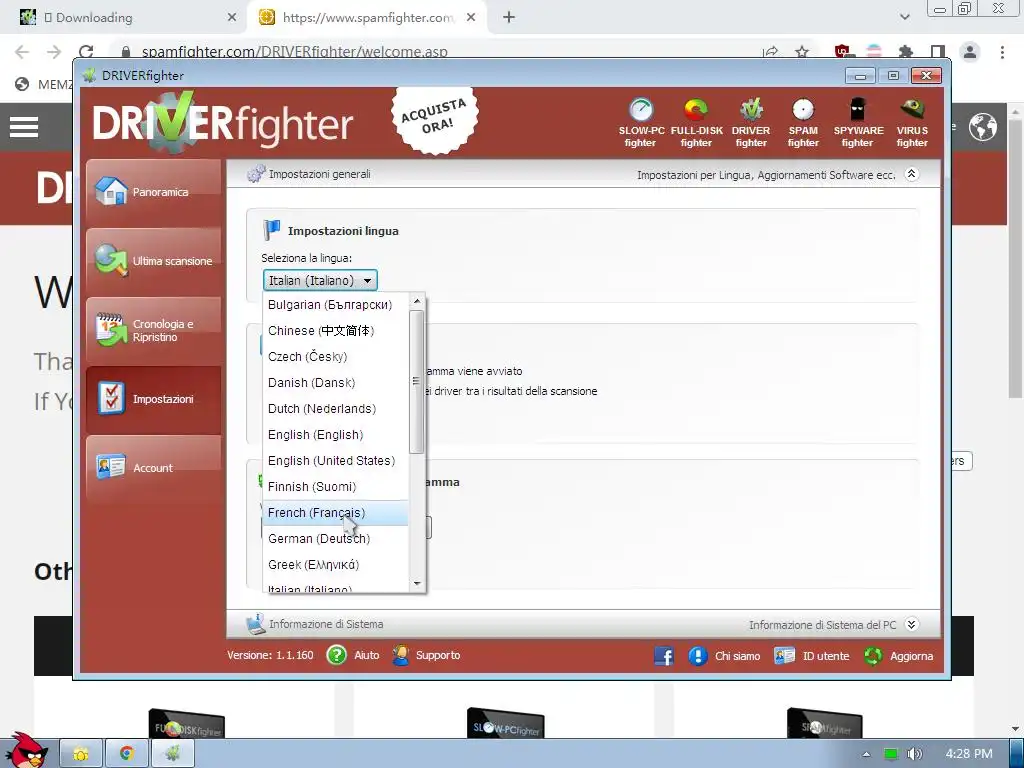Open SLOW-PC fighter icon in header
1024x768 pixels.
641,122
